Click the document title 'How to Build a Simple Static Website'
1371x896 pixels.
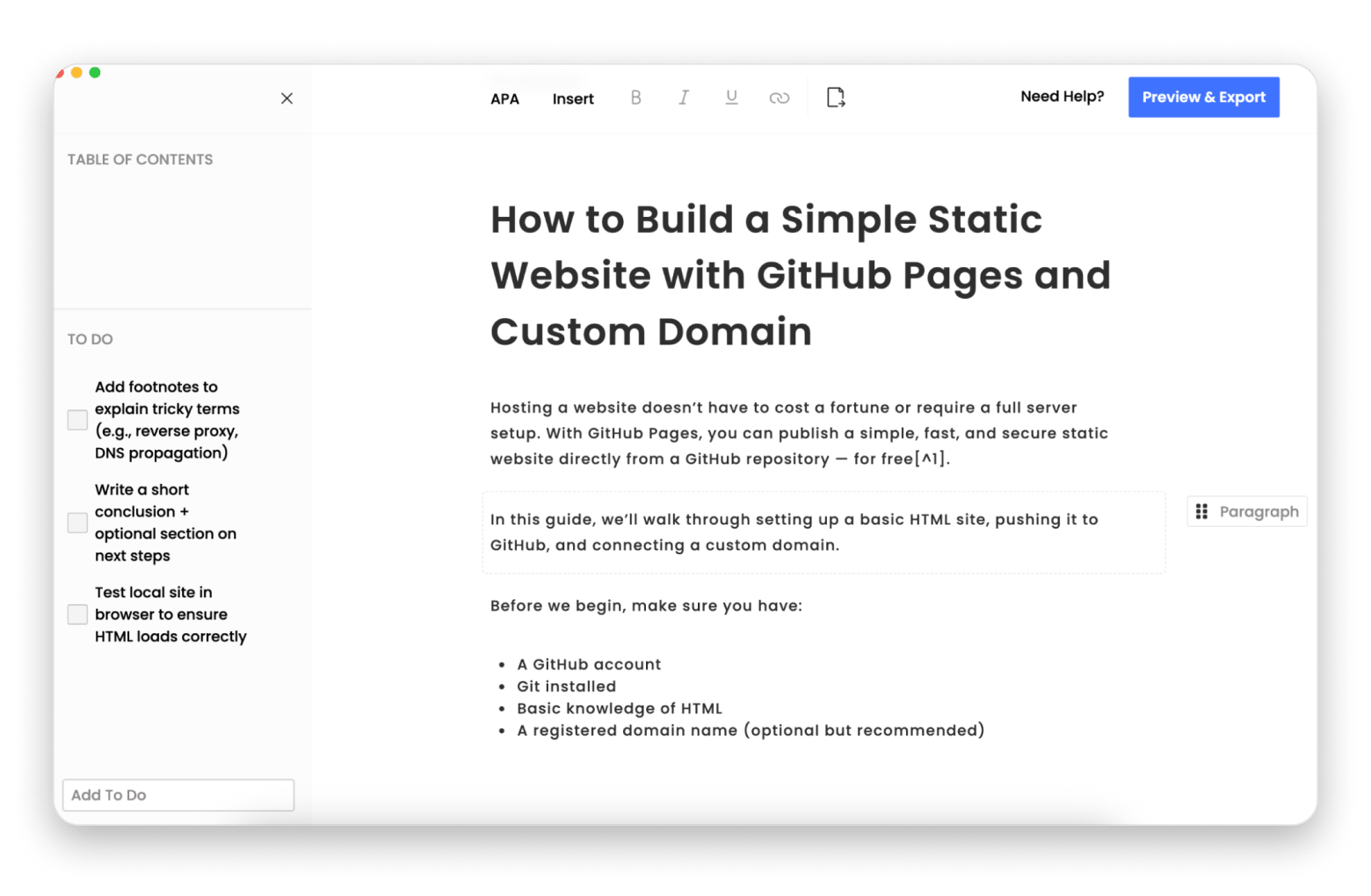click(800, 275)
